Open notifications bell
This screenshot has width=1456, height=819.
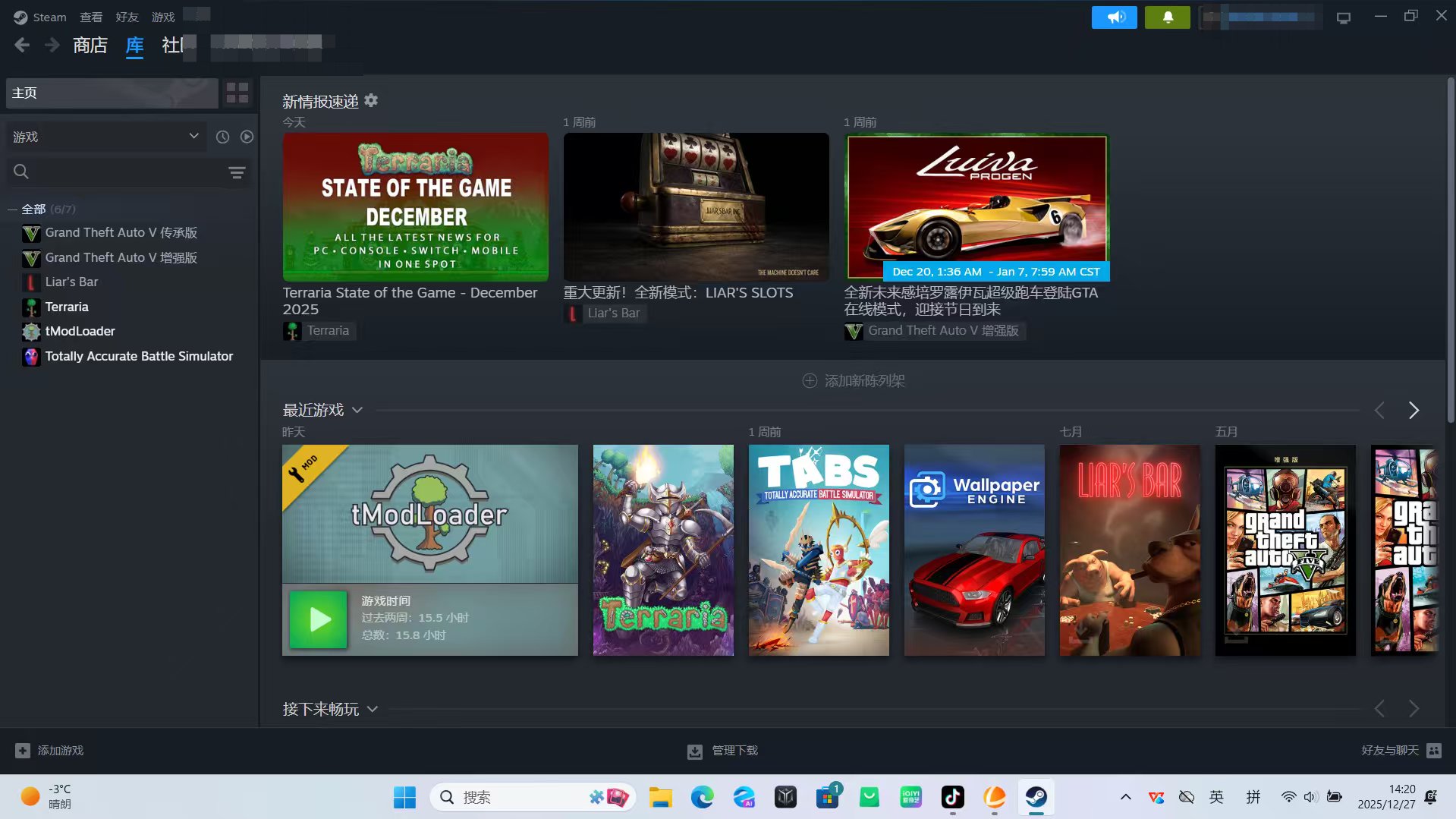click(x=1167, y=17)
